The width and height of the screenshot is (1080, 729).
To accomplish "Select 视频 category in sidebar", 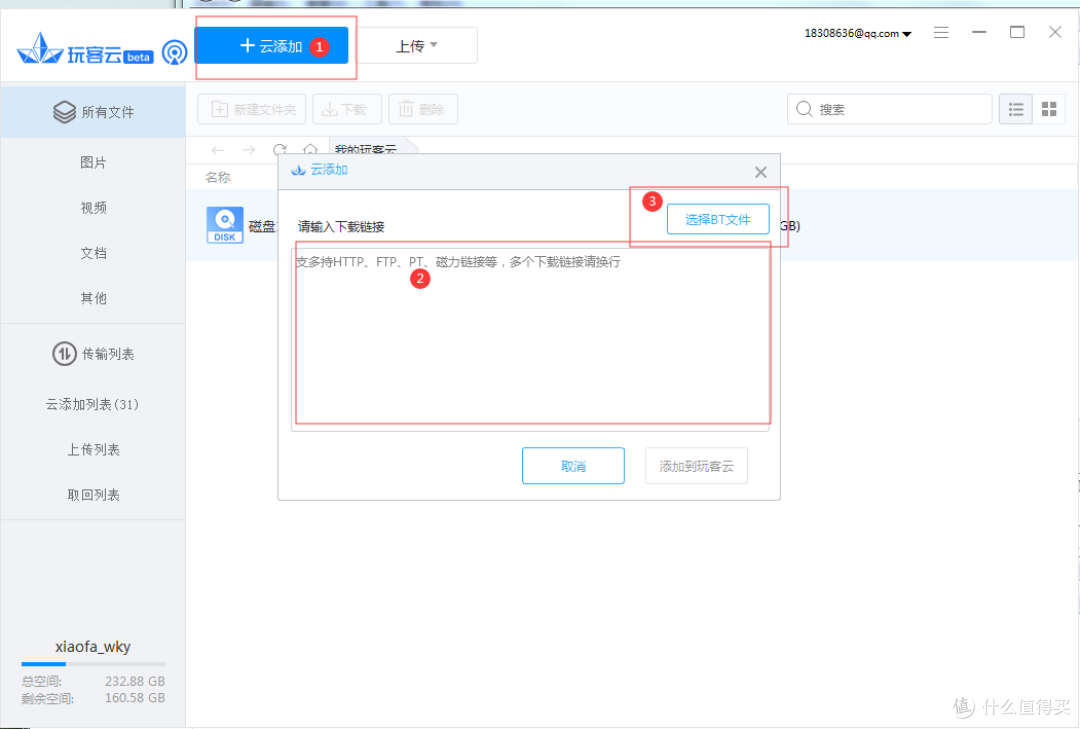I will click(x=93, y=207).
